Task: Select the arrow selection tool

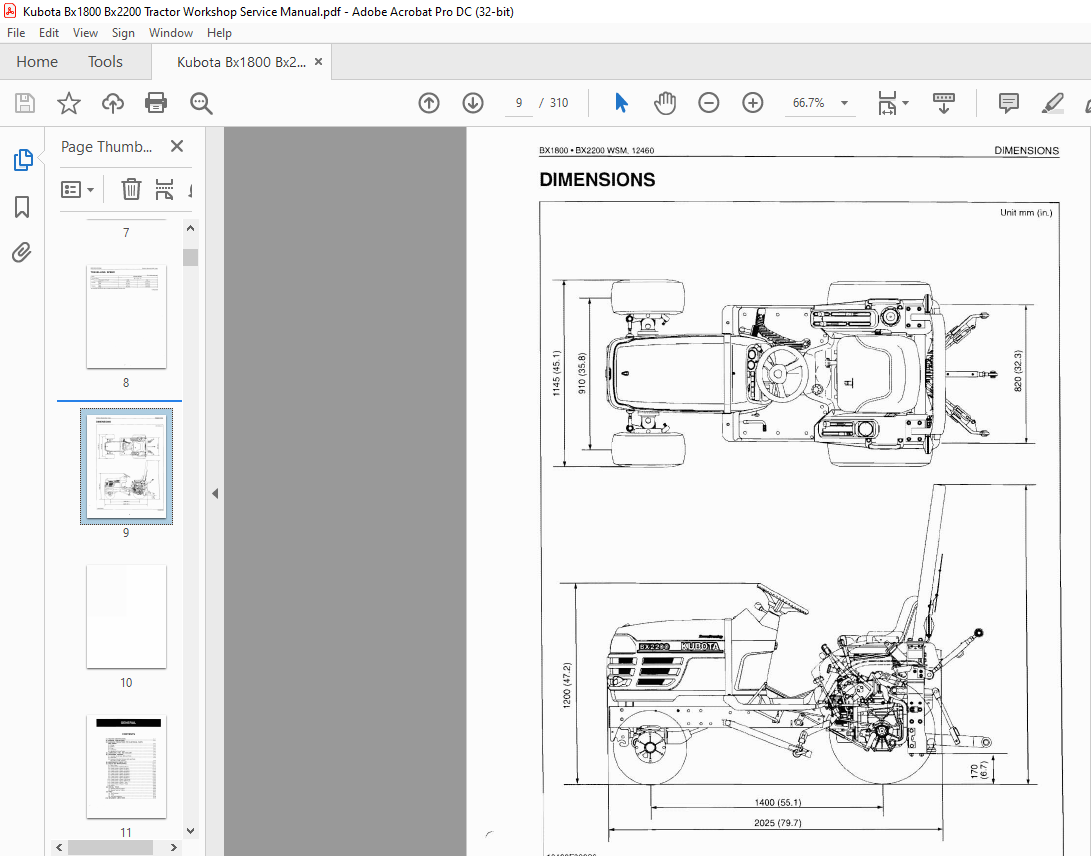Action: (621, 103)
